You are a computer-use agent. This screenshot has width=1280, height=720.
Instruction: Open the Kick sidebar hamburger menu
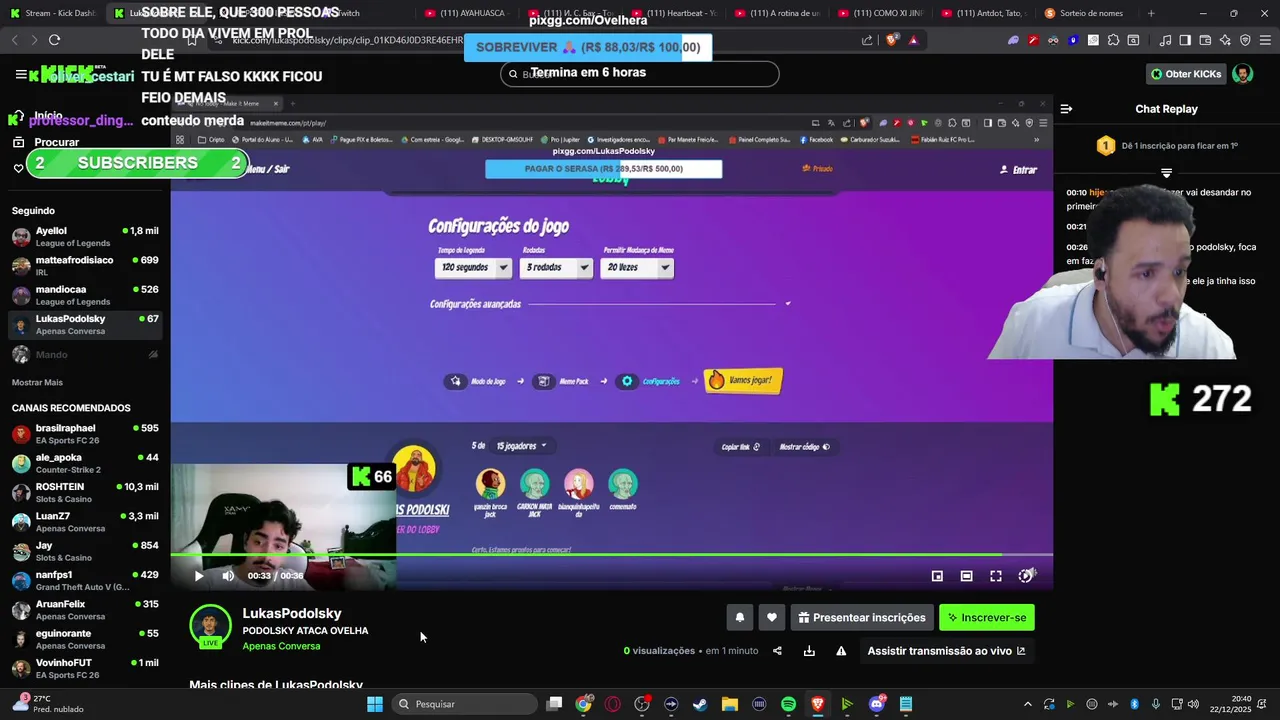coord(21,74)
